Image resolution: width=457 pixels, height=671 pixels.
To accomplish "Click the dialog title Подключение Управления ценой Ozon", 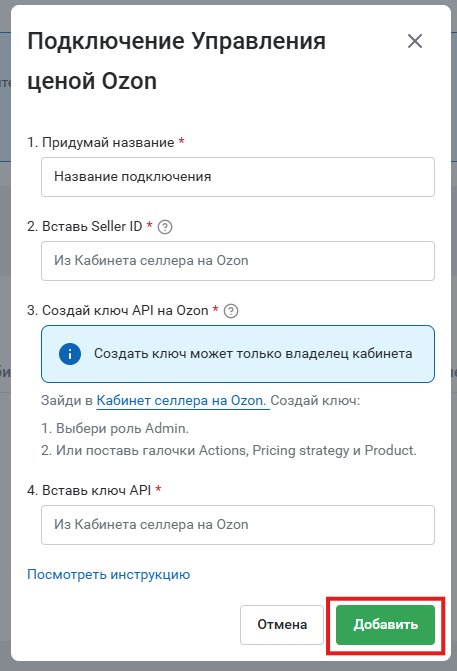I will coord(177,61).
